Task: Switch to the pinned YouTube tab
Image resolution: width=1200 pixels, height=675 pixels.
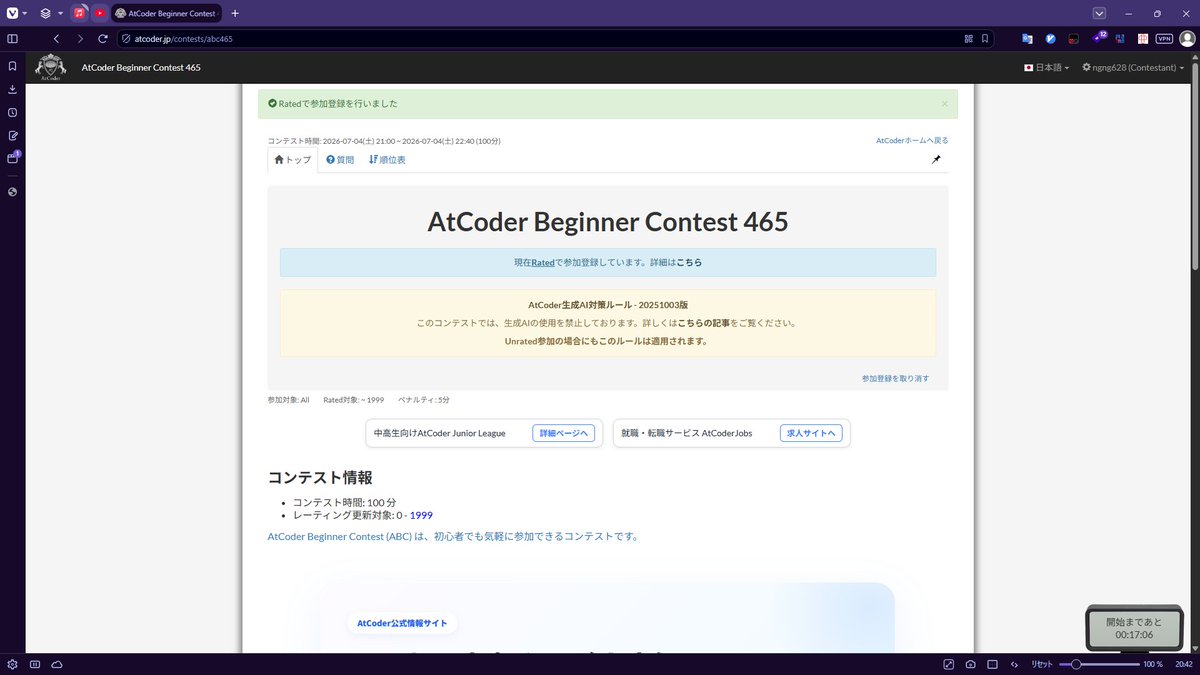Action: 100,14
